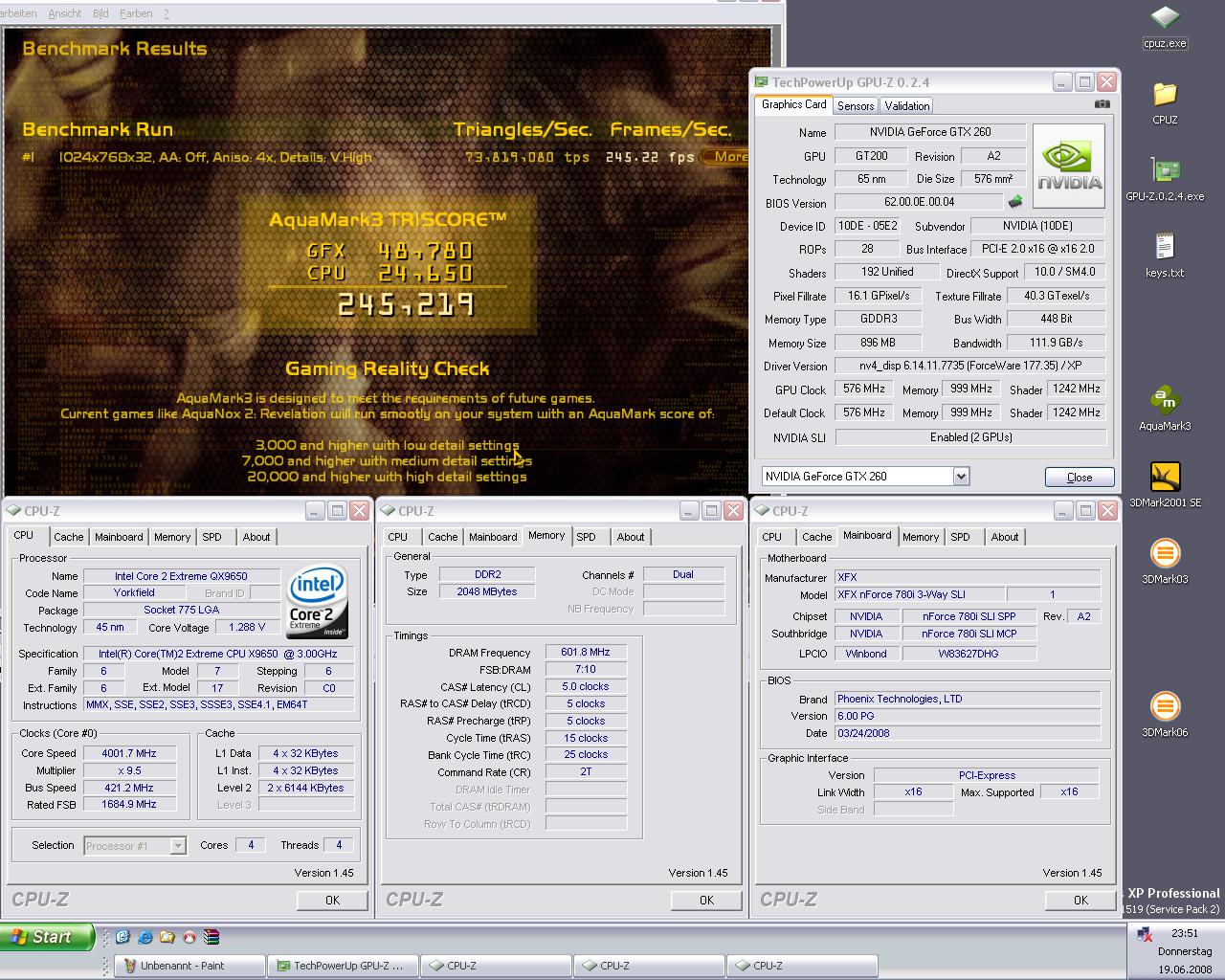Click the green BIOS save chip icon

click(x=1015, y=201)
